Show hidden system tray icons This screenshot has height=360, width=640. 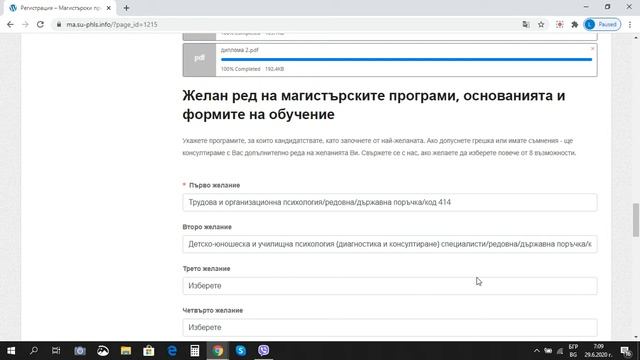(x=536, y=351)
